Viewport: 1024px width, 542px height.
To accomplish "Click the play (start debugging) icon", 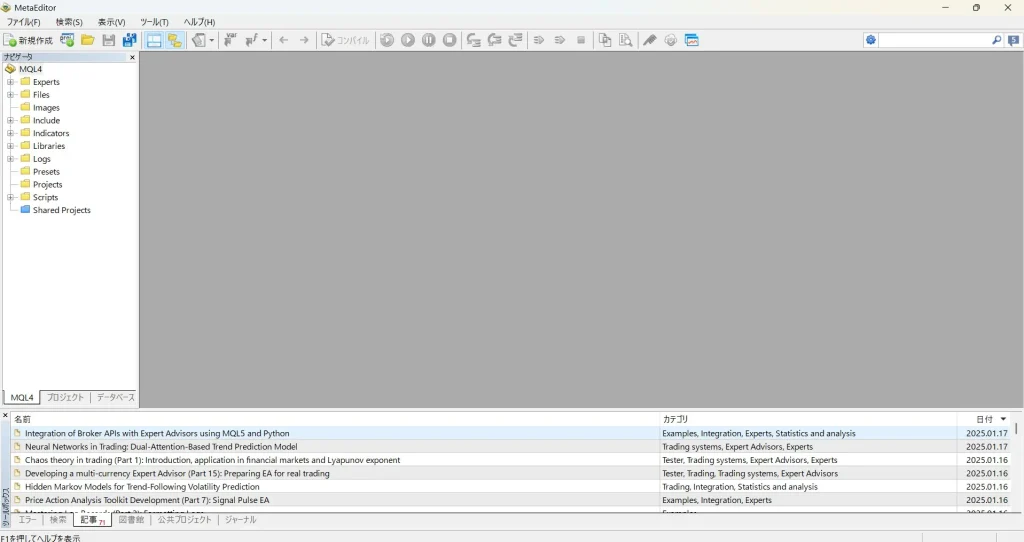I will [408, 40].
